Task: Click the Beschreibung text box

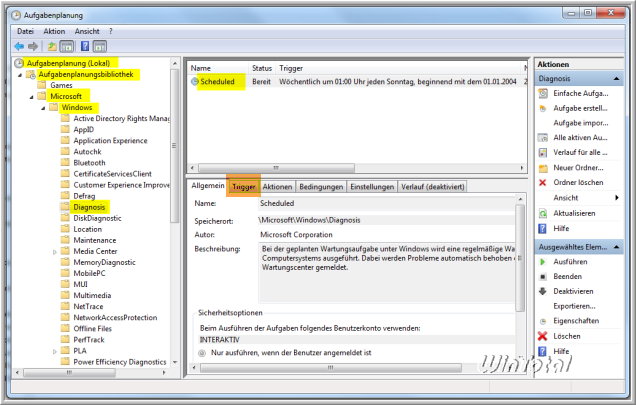Action: 386,273
